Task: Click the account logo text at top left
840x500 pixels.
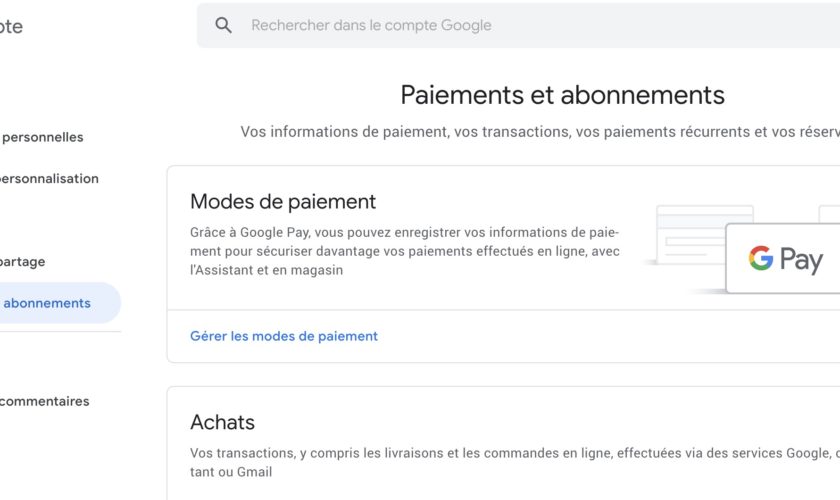Action: (10, 27)
